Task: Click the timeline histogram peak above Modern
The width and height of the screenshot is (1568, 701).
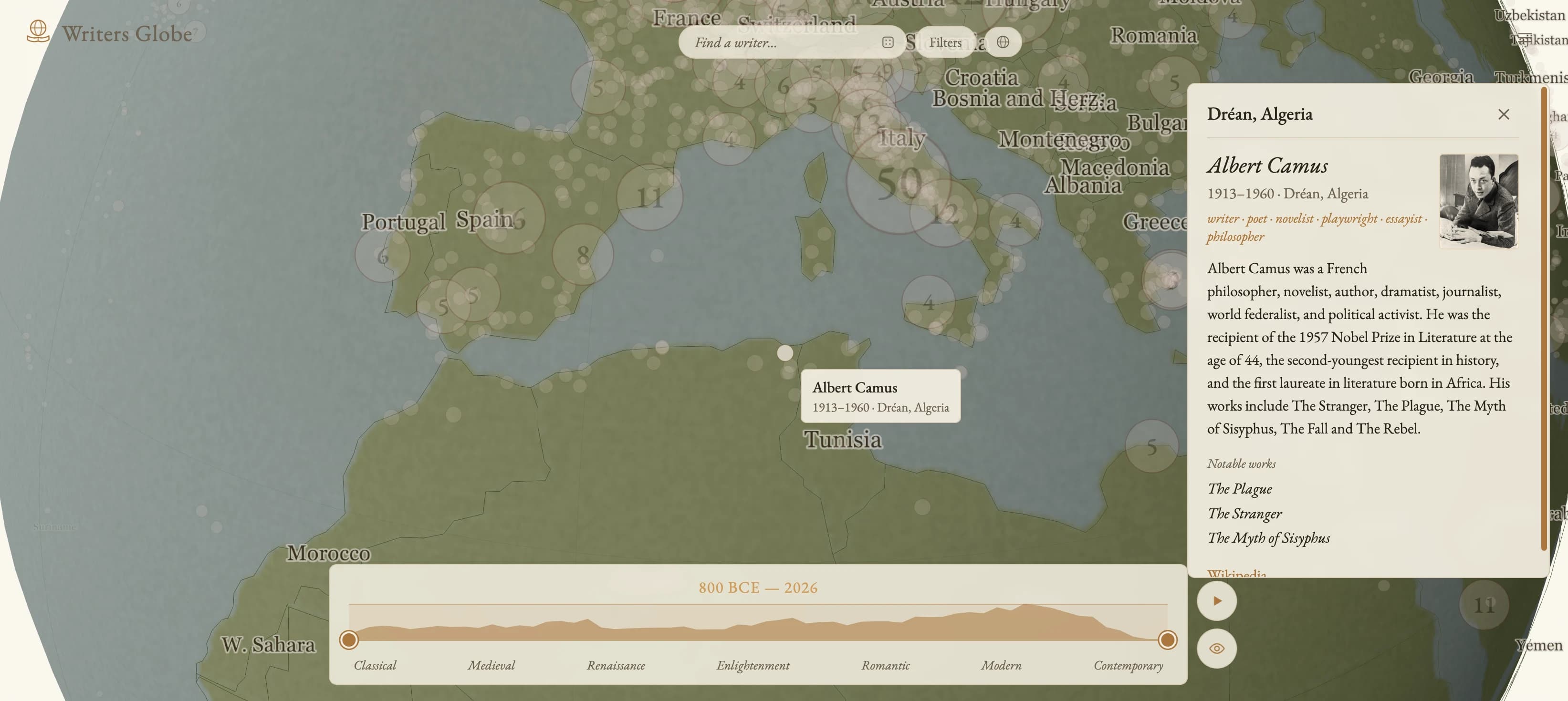Action: tap(1026, 621)
